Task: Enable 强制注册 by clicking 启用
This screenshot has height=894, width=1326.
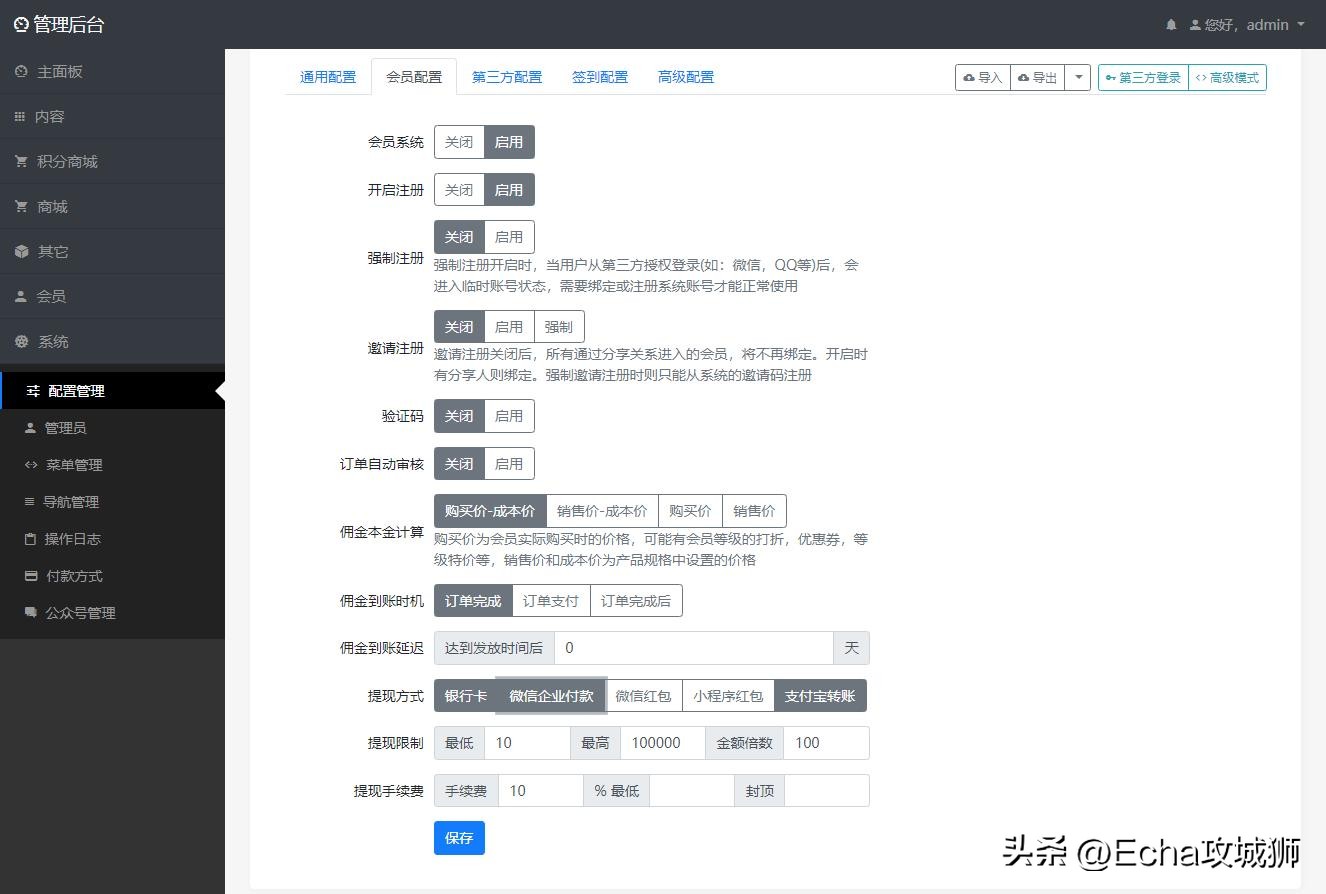Action: coord(509,236)
